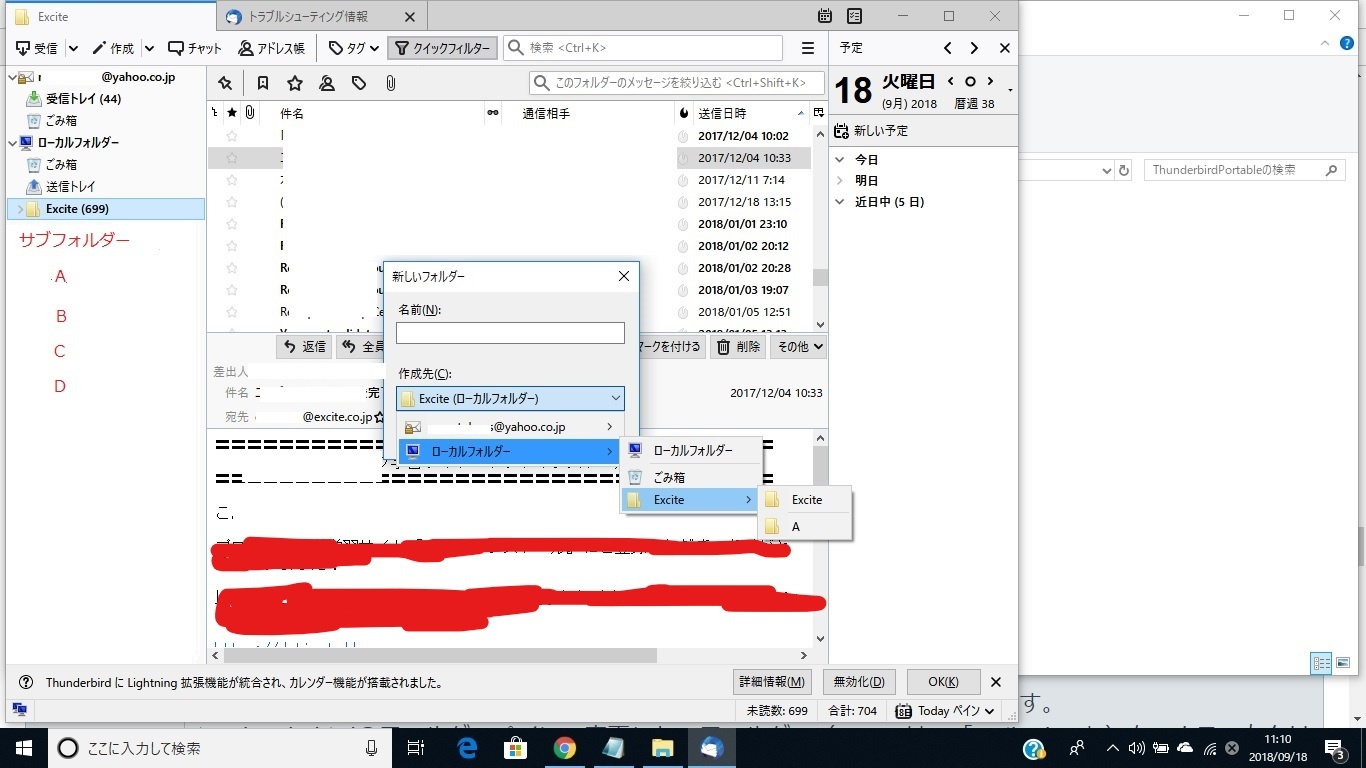Open the calendar tab icon
This screenshot has width=1366, height=768.
pos(825,16)
